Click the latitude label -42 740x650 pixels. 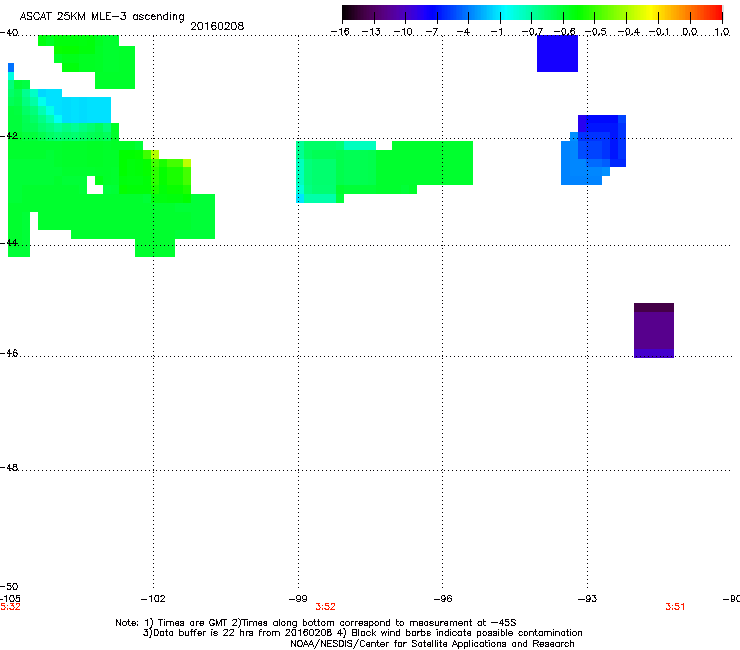[x=9, y=136]
